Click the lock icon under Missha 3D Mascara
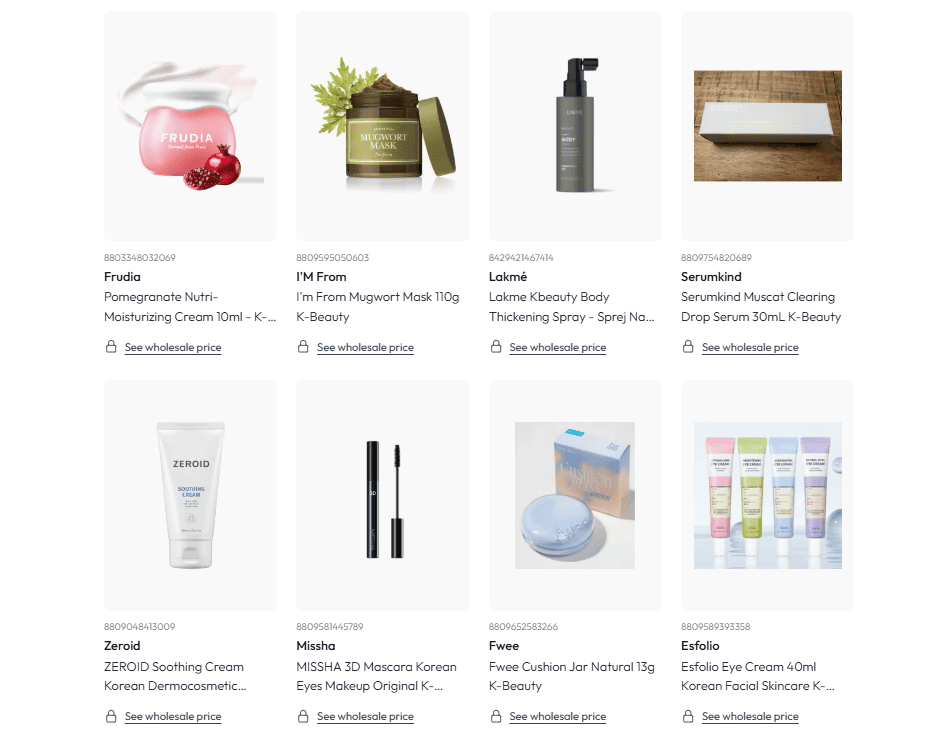The image size is (945, 741). pyautogui.click(x=303, y=716)
